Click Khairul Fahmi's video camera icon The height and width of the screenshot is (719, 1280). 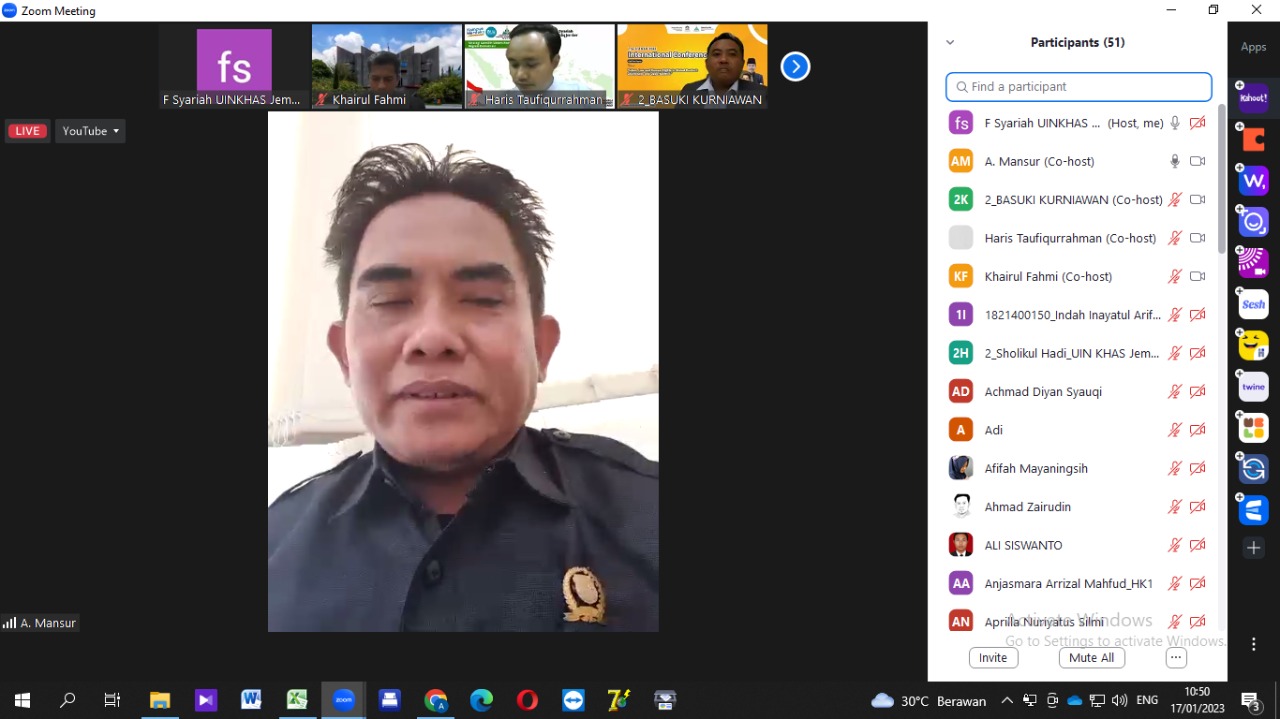pos(1197,276)
